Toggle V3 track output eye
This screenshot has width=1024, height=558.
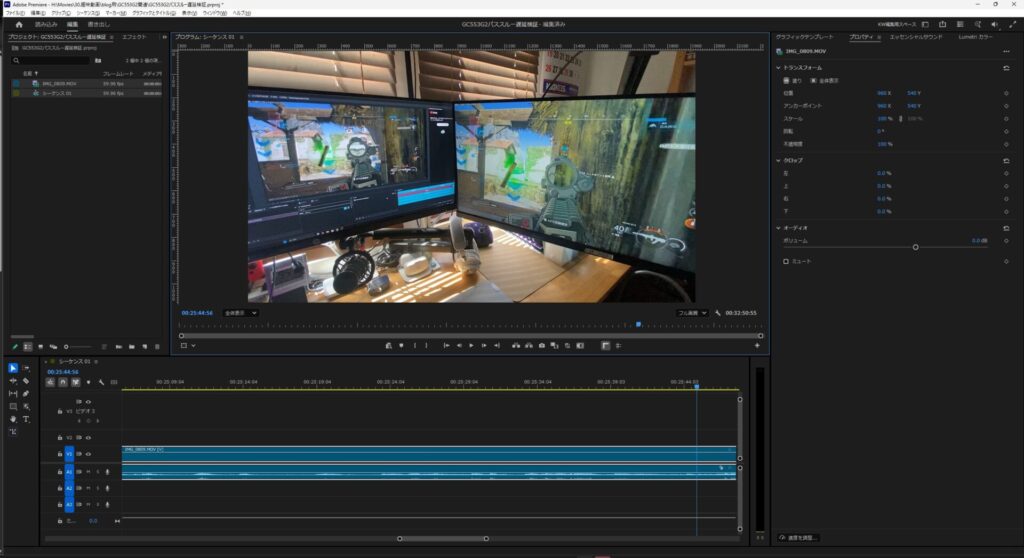click(x=88, y=402)
